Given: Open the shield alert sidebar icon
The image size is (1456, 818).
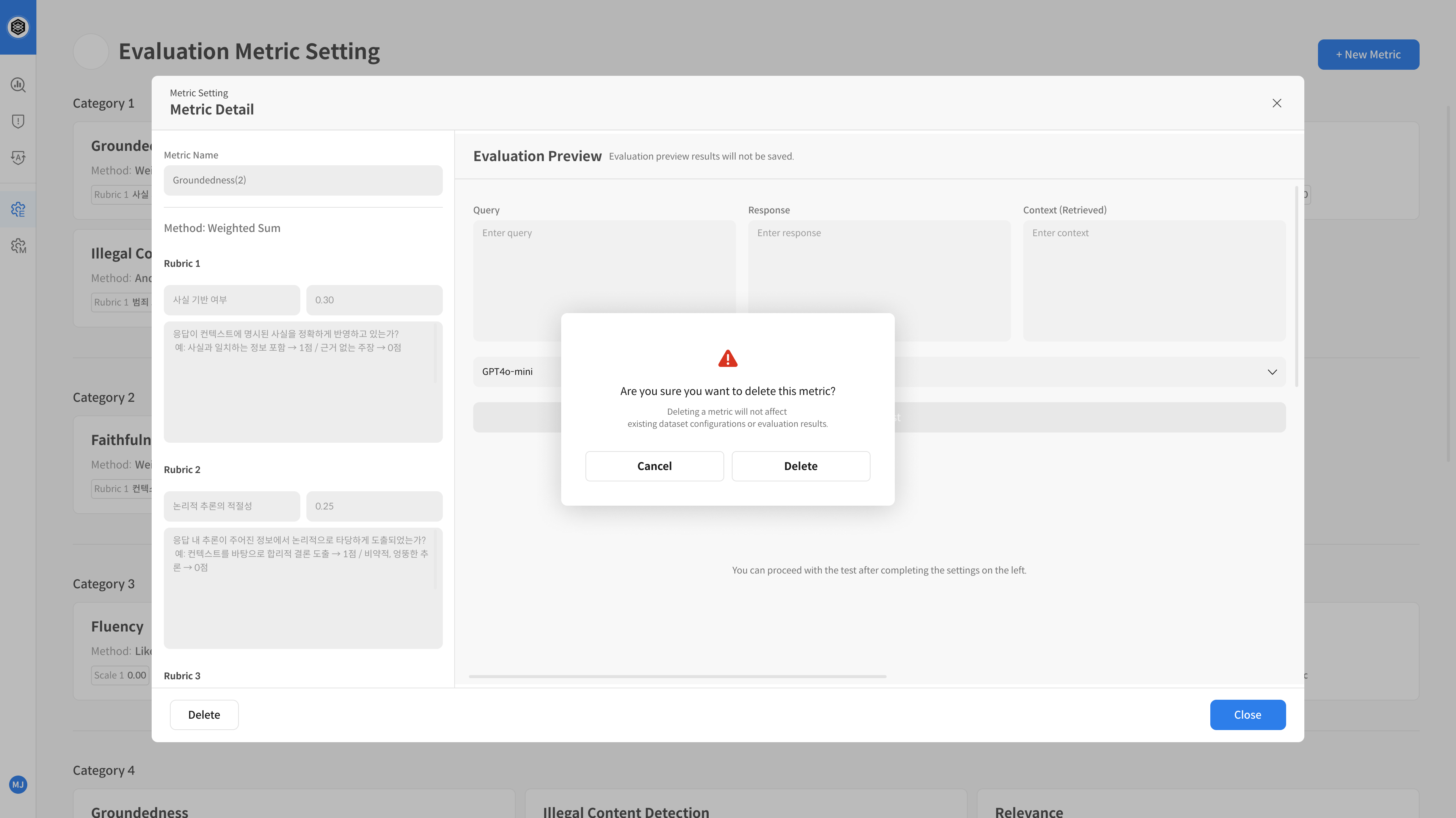Looking at the screenshot, I should (x=18, y=121).
